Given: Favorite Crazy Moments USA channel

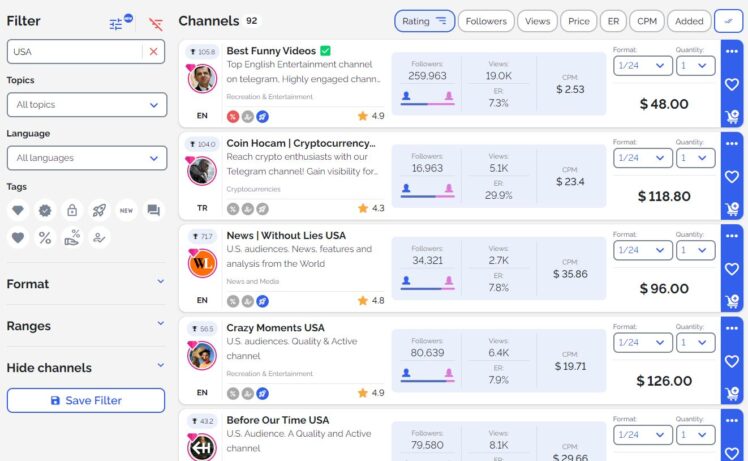Looking at the screenshot, I should pos(732,361).
